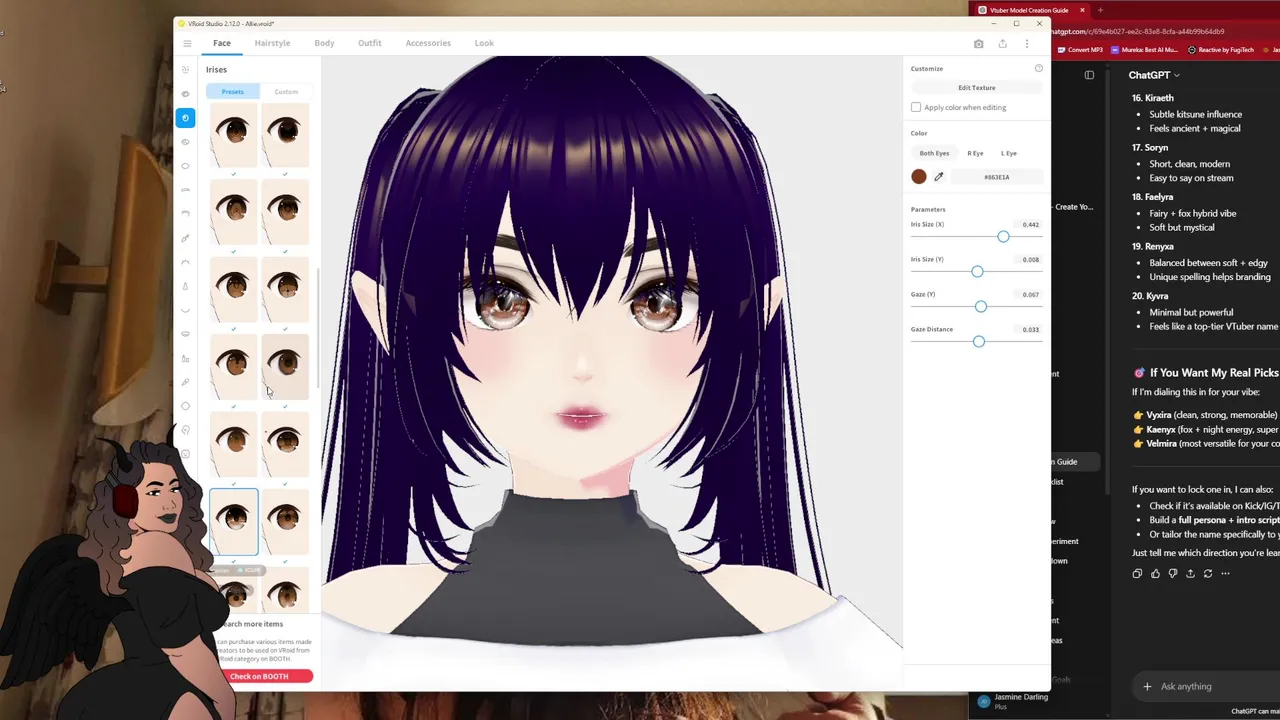Click the browser address bar URL

tap(1139, 31)
